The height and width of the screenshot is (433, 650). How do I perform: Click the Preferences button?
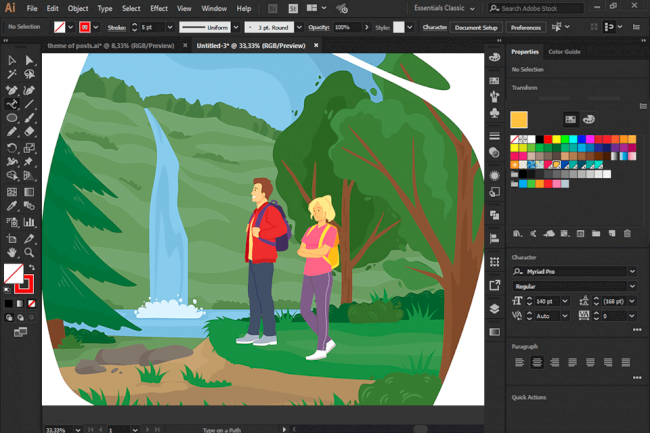point(525,27)
